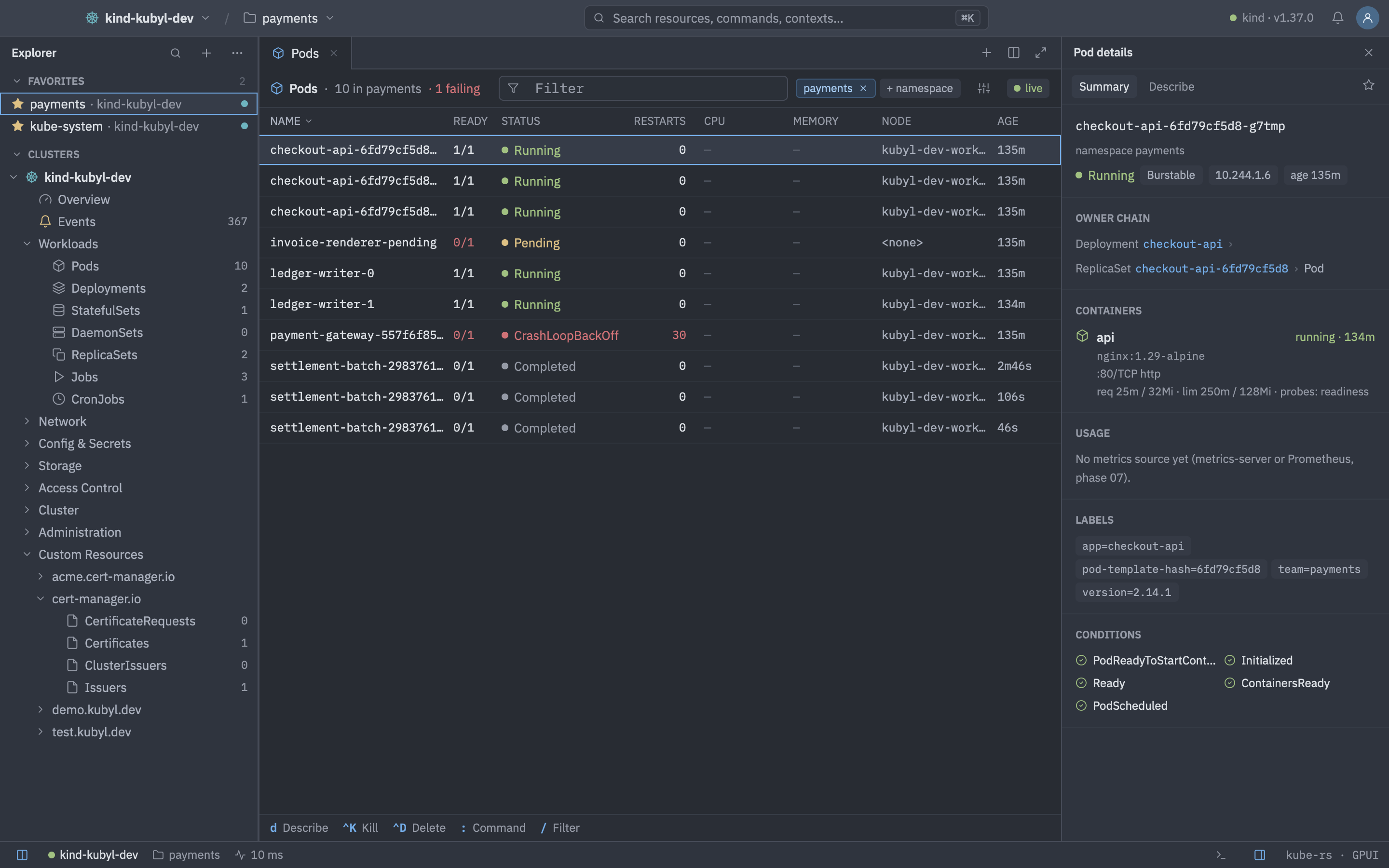Close the Pod details panel
Viewport: 1389px width, 868px height.
coord(1368,53)
